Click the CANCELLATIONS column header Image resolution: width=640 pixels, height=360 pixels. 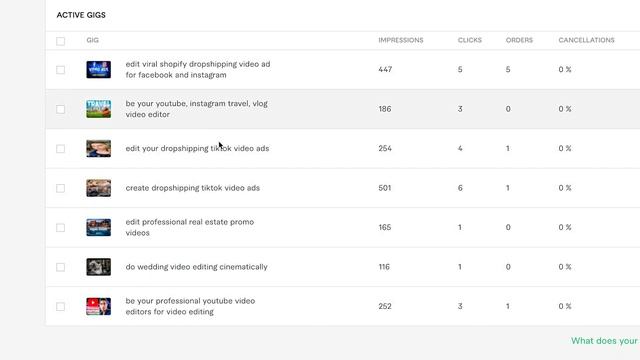[586, 40]
